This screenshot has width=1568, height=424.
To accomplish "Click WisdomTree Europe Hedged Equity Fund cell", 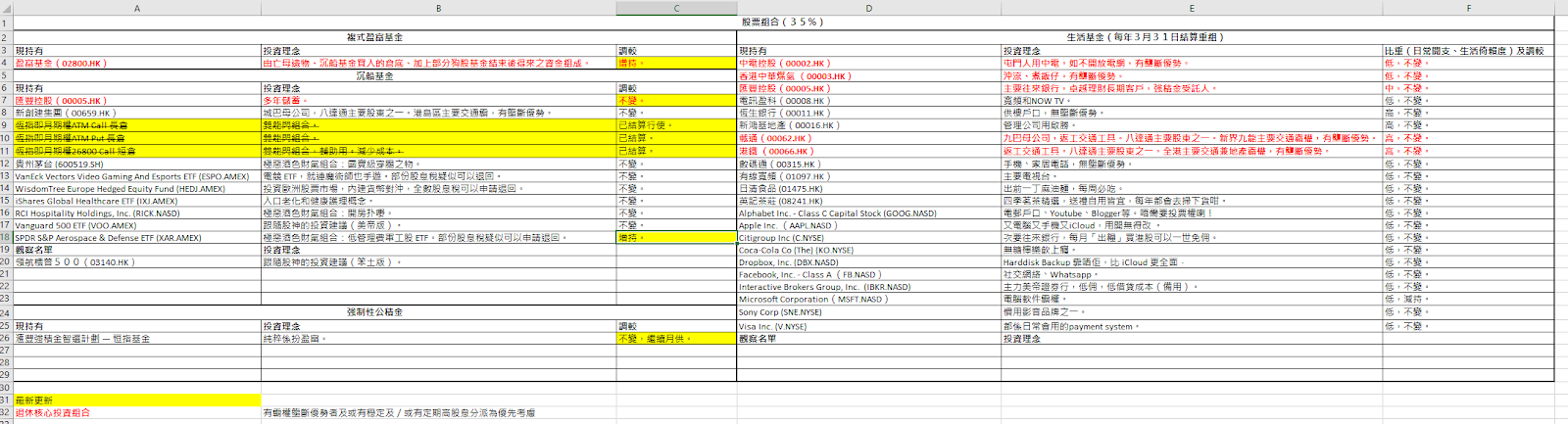I will (x=137, y=188).
